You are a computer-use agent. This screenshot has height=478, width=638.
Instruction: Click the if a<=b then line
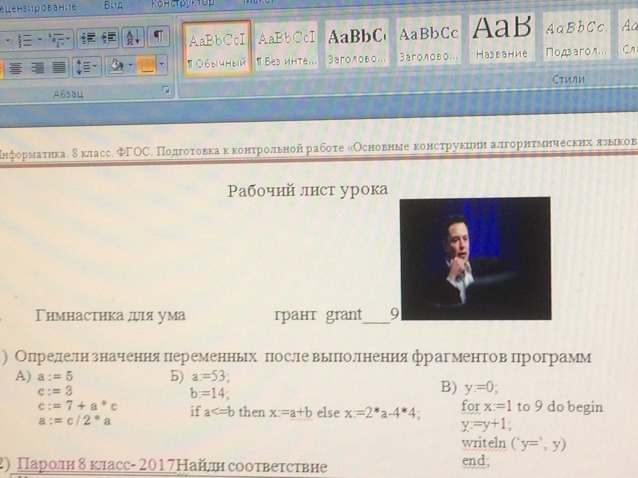coord(305,412)
